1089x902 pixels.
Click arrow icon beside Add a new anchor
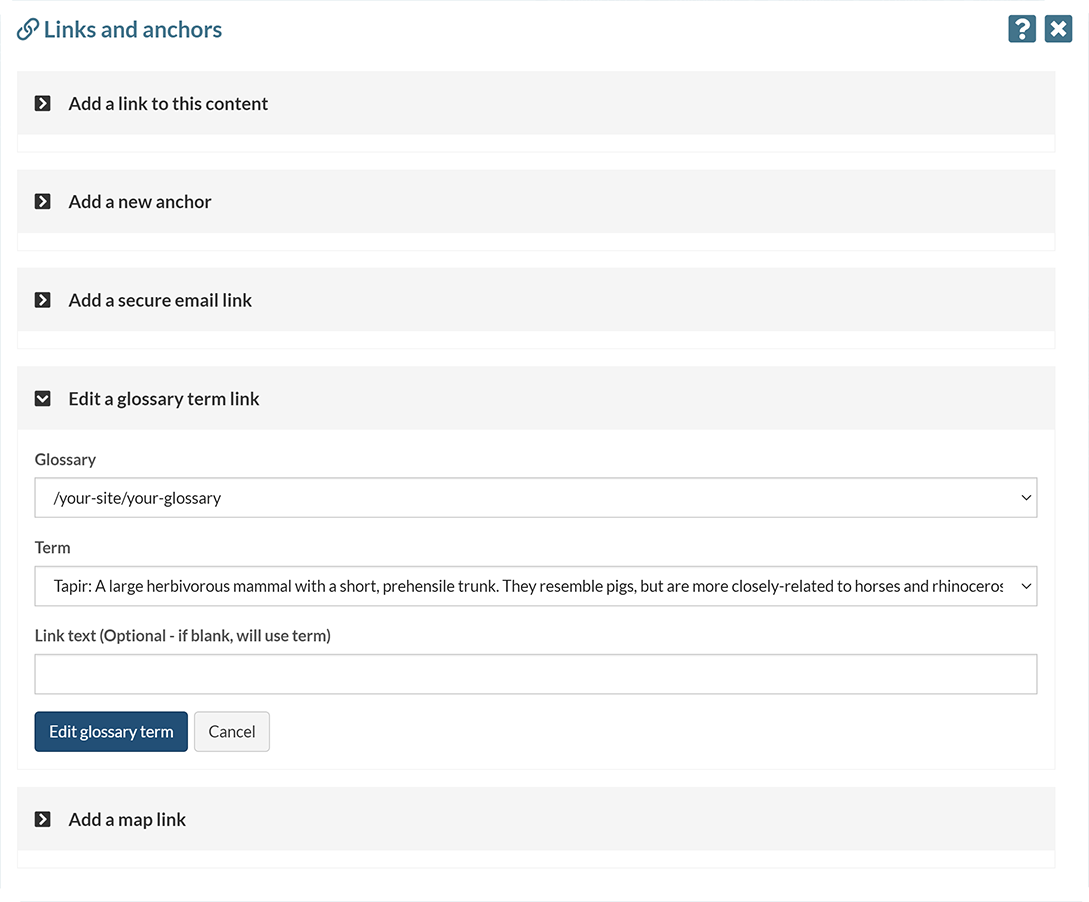(x=43, y=201)
